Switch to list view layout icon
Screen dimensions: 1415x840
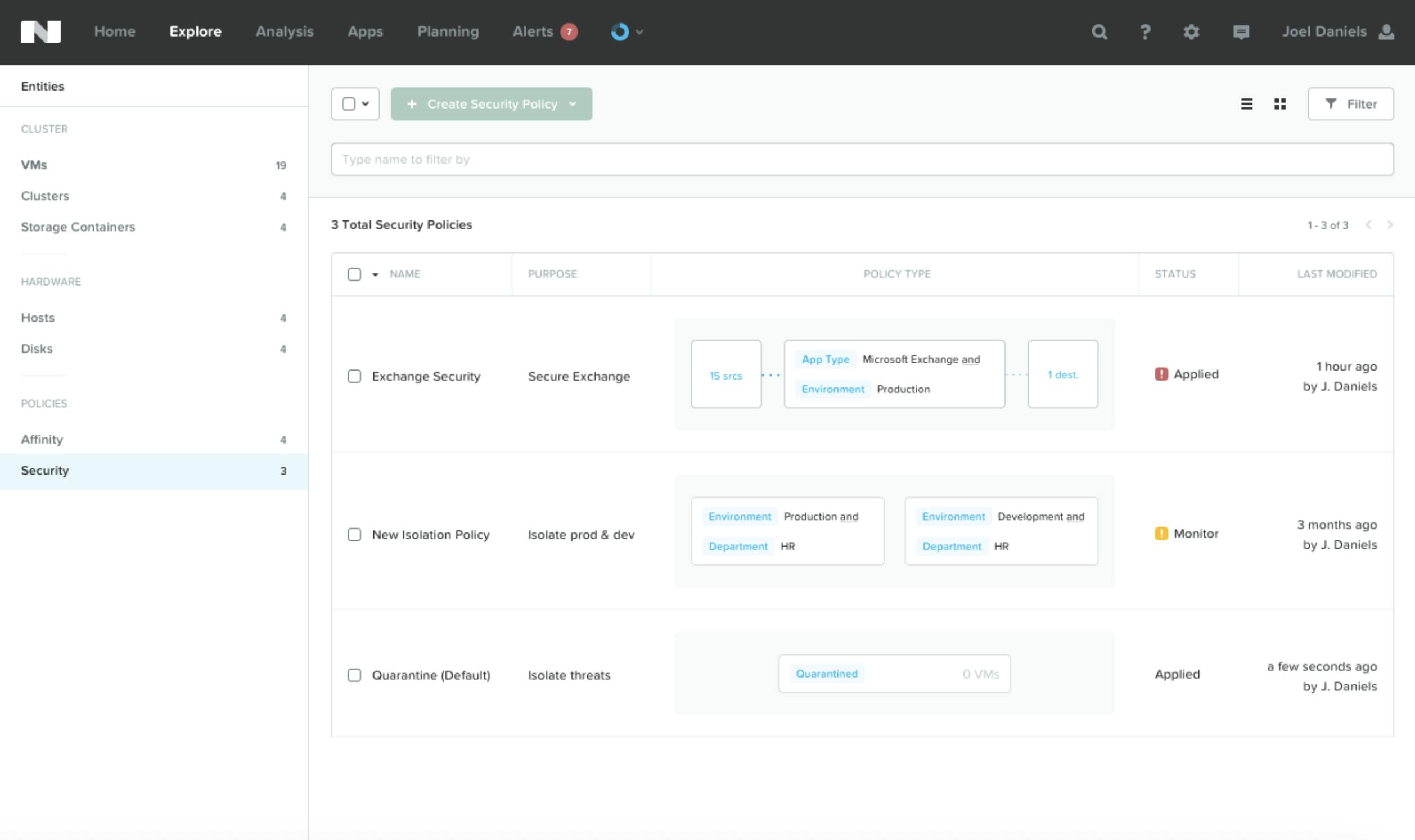point(1246,104)
